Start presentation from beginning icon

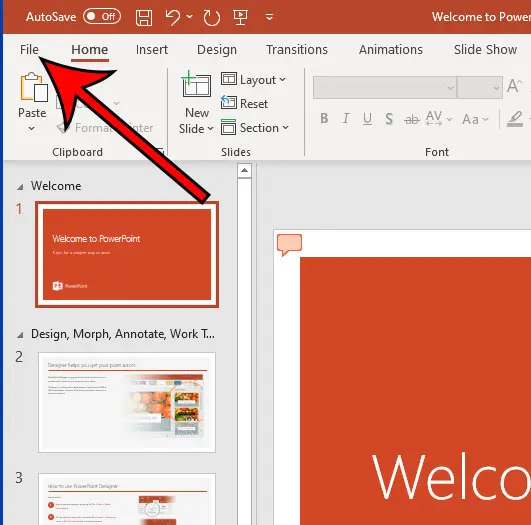(x=240, y=17)
